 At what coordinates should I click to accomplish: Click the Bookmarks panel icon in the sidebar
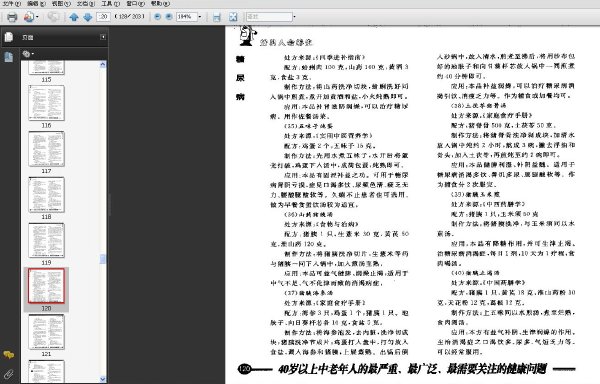click(x=8, y=57)
